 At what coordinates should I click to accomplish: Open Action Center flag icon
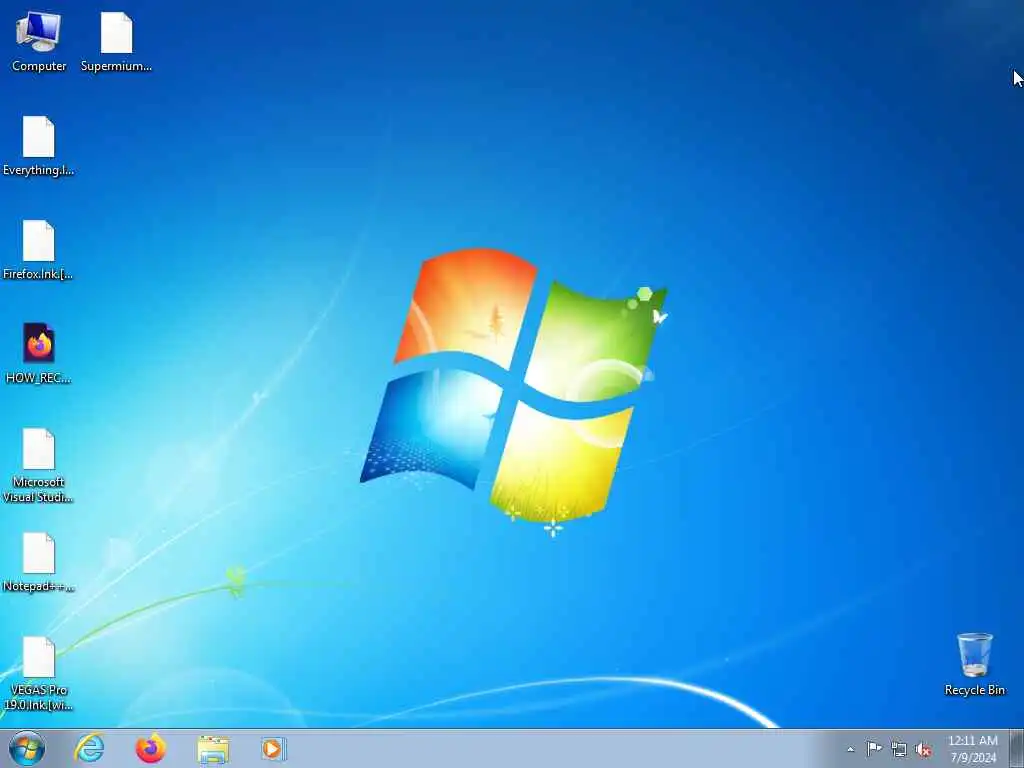tap(874, 749)
